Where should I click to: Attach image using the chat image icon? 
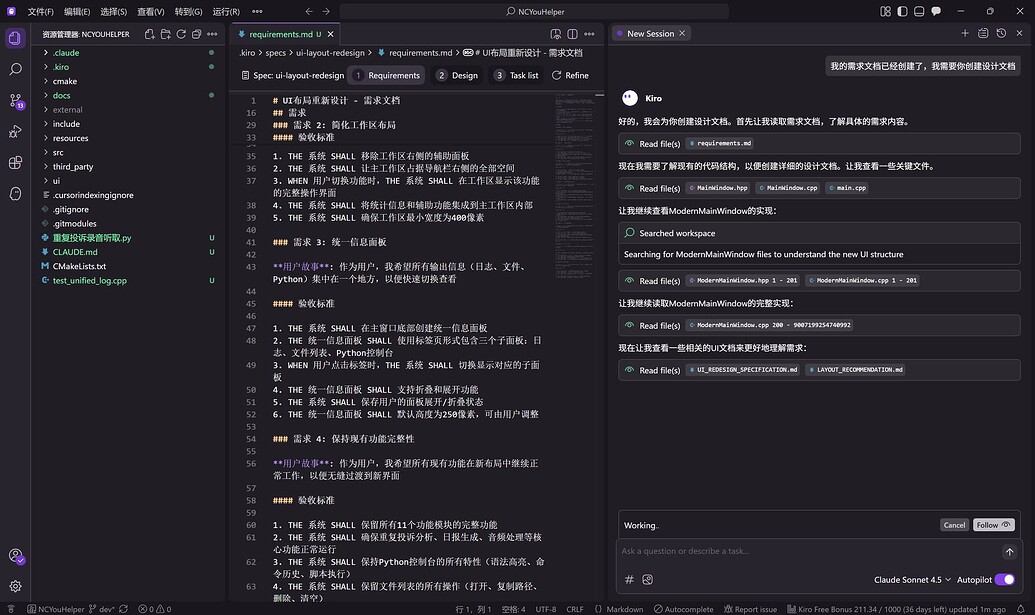(648, 579)
